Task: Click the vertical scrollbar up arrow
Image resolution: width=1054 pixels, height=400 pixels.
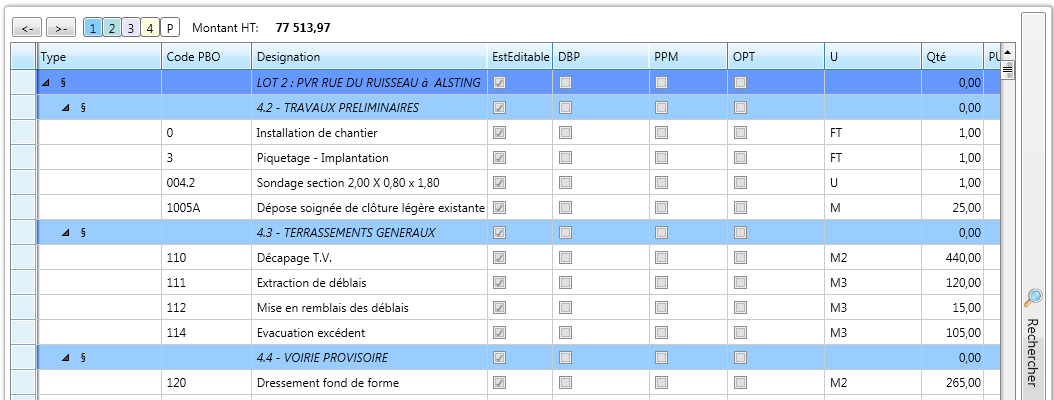Action: 1007,51
